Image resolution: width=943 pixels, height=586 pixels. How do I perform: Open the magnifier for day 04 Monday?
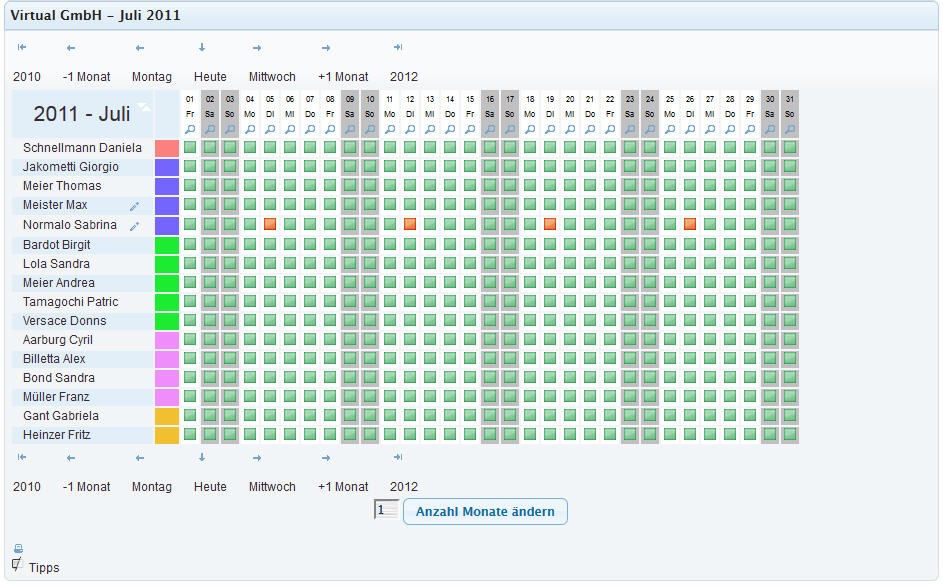click(250, 129)
